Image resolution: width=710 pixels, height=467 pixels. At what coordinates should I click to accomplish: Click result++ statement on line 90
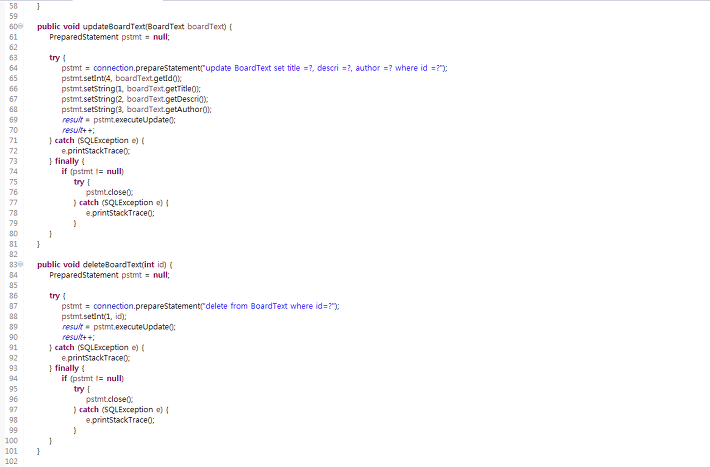click(x=78, y=337)
